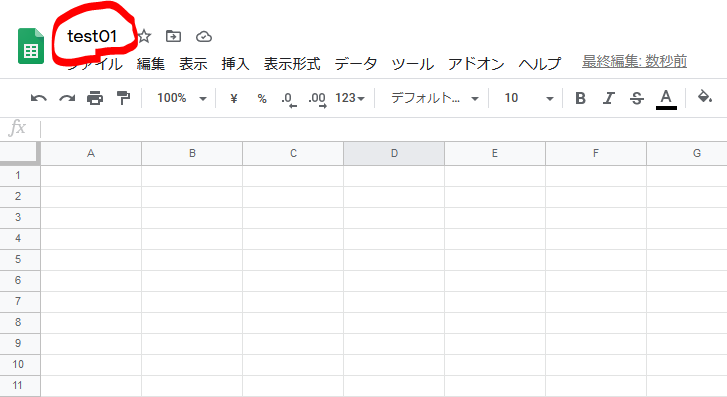
Task: Select row 2 header
Action: click(20, 197)
